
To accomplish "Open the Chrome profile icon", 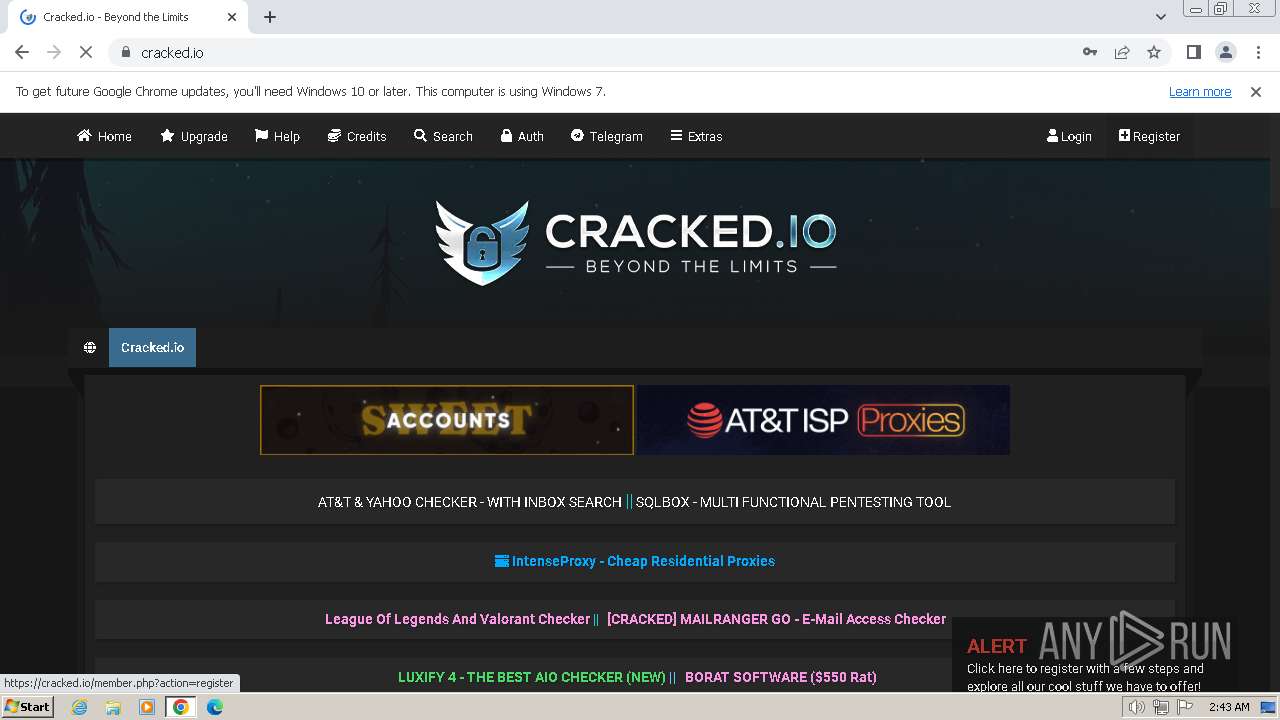I will tap(1225, 52).
